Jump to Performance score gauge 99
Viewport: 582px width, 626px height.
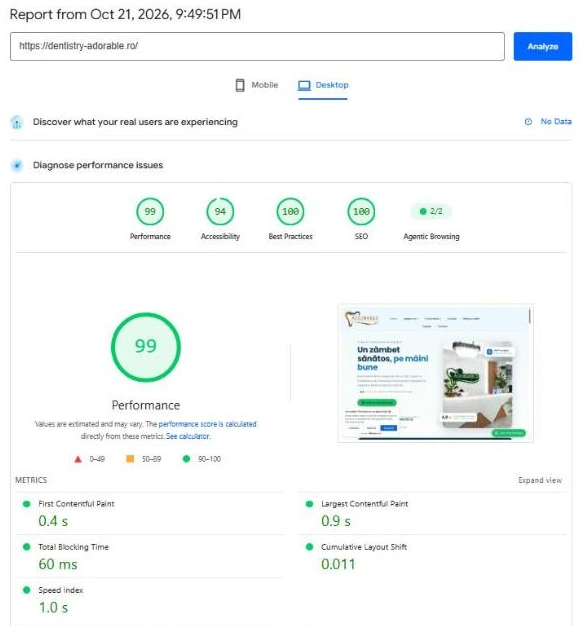[150, 211]
